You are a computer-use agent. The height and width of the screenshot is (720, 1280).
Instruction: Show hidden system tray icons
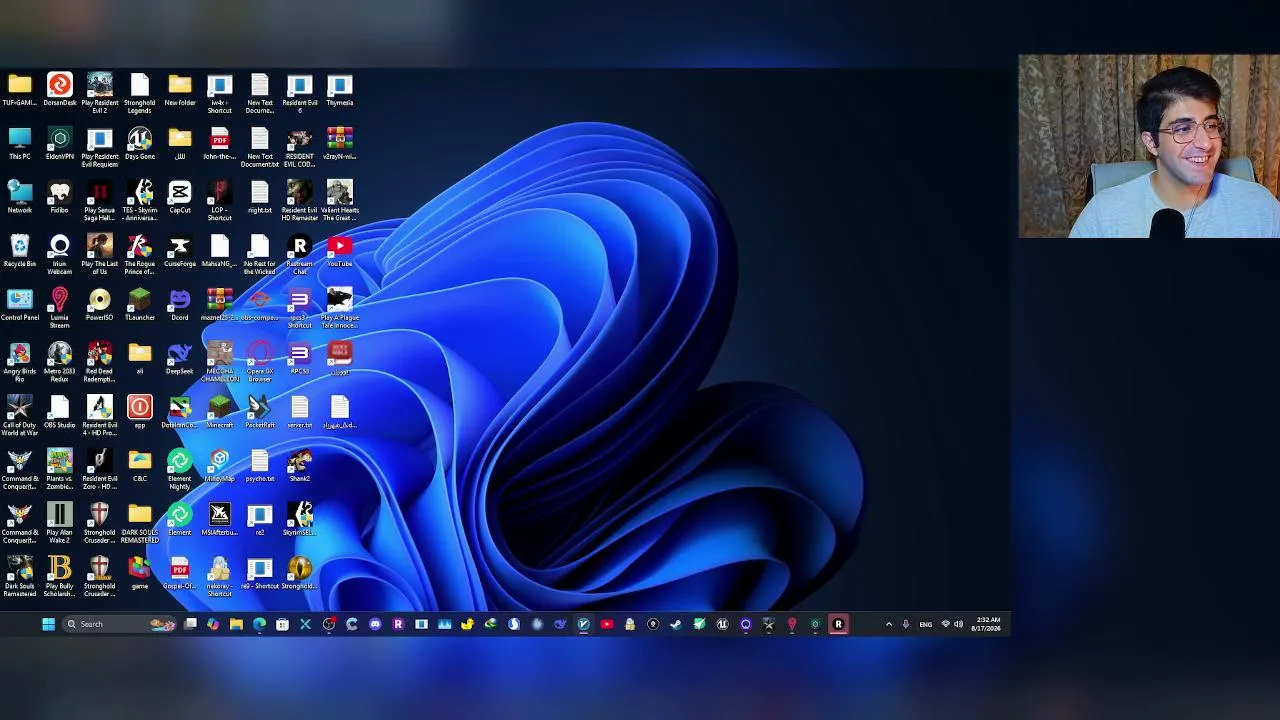click(889, 624)
